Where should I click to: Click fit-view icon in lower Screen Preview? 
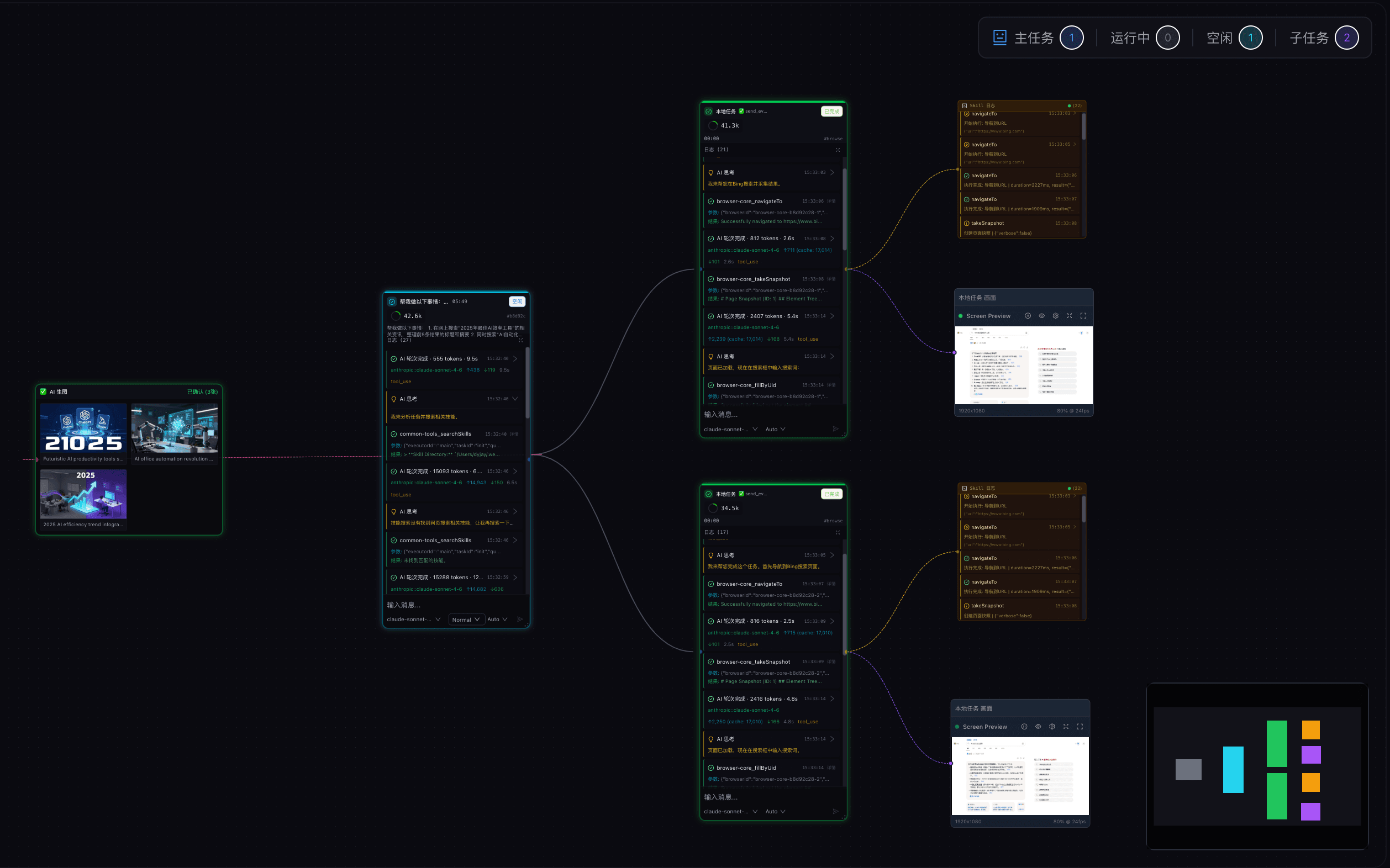point(1066,727)
